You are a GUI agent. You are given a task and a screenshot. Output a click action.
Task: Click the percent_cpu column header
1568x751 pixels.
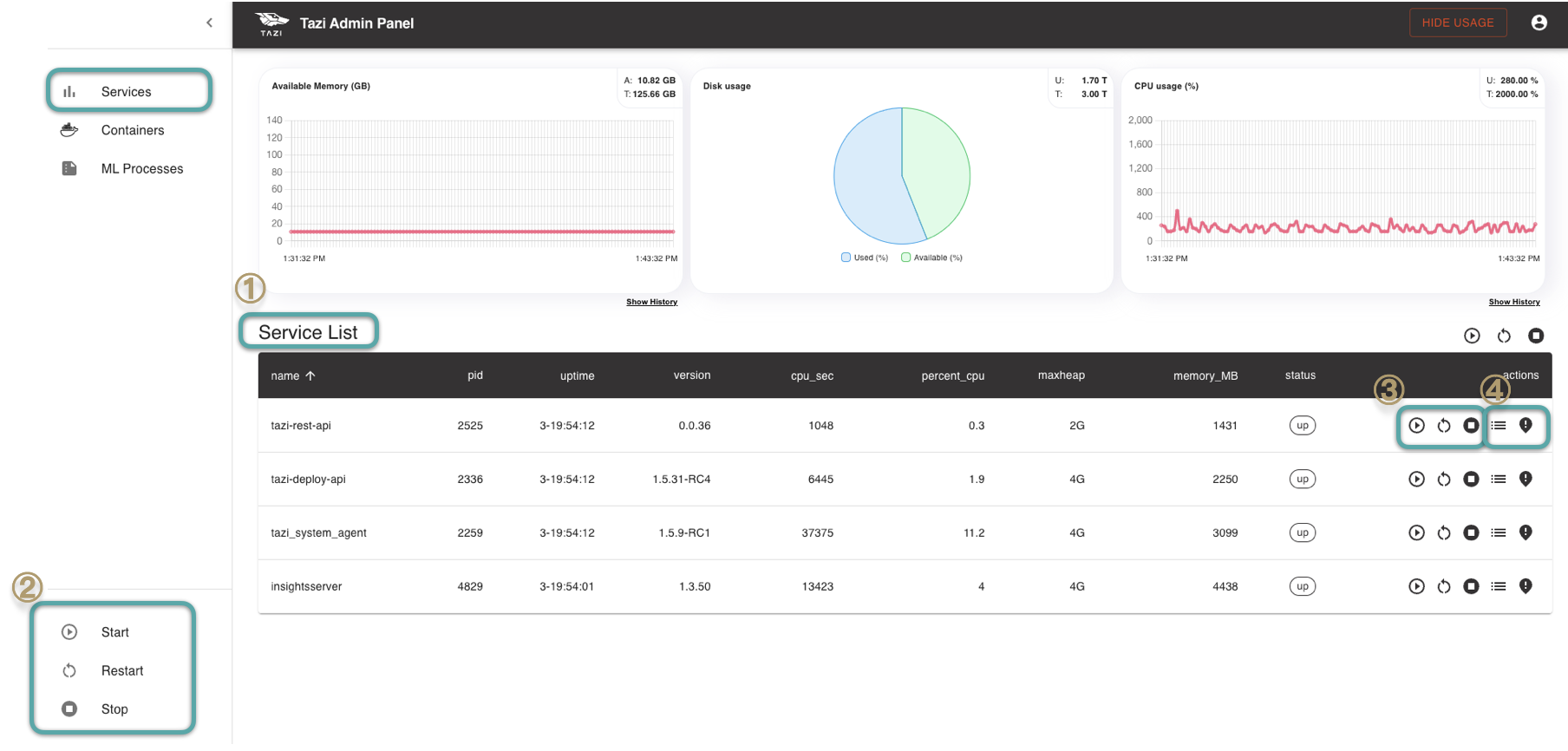click(x=952, y=375)
